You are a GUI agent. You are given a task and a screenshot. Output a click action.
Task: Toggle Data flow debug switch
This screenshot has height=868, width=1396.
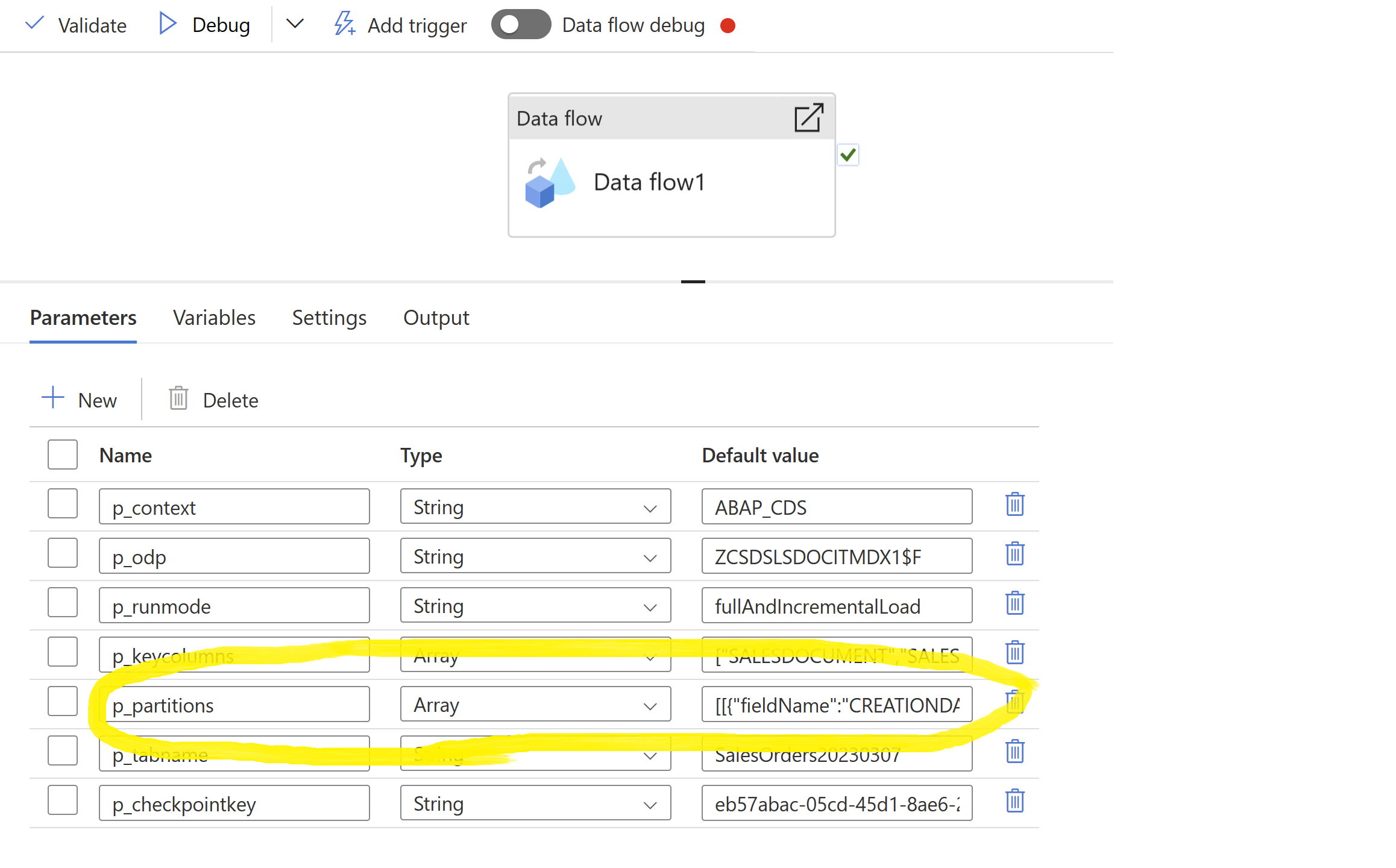521,25
